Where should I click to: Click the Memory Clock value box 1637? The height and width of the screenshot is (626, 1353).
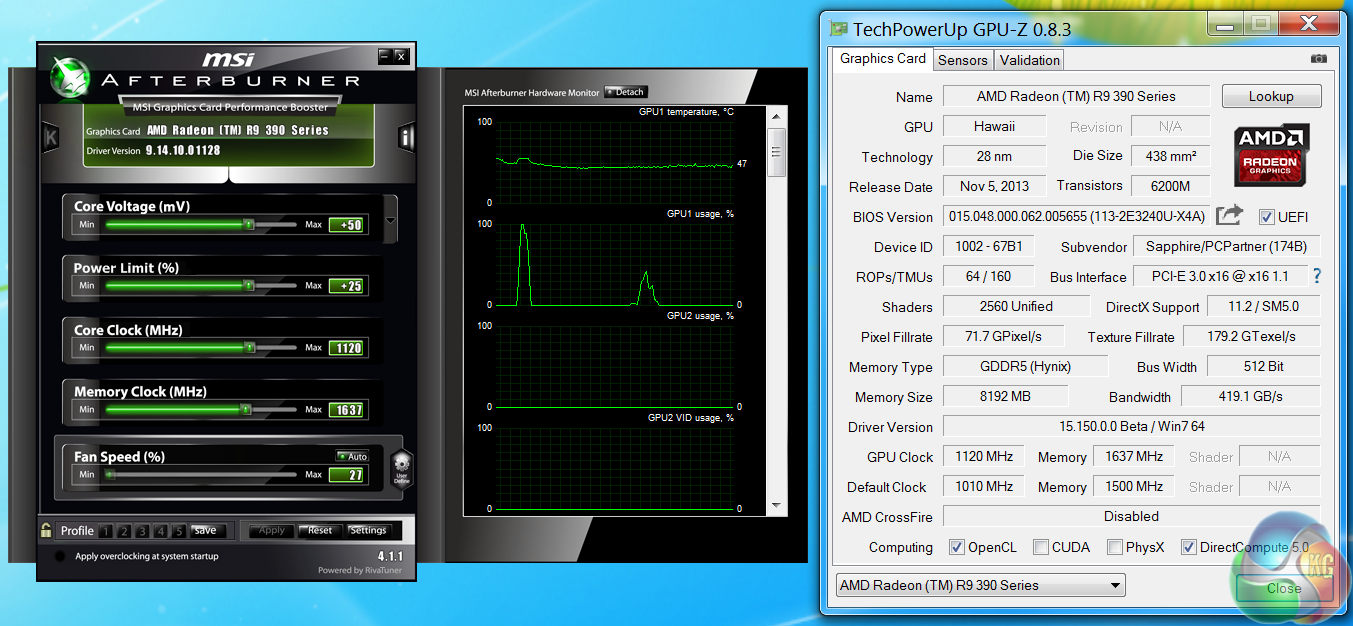pos(347,410)
